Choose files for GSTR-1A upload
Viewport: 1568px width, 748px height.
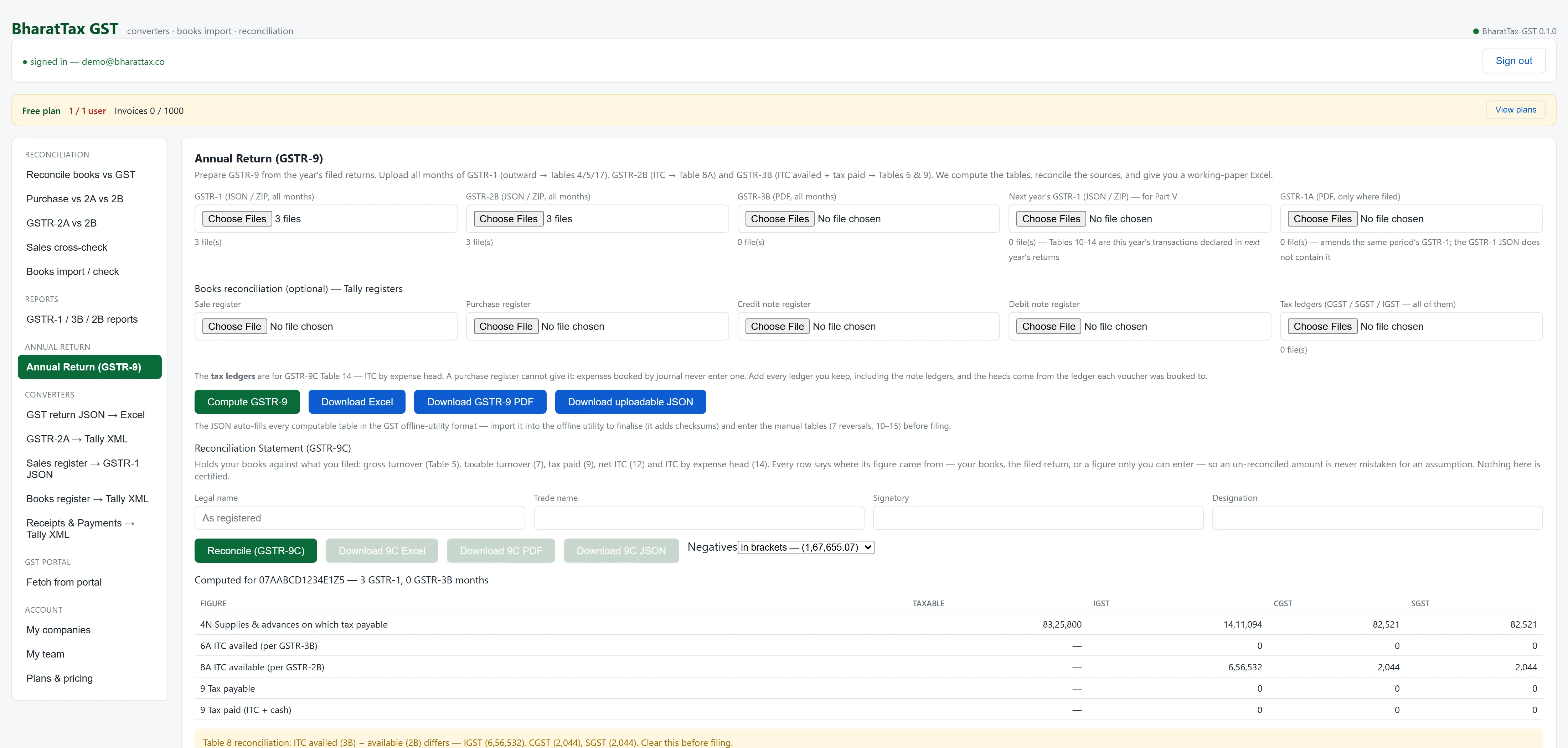click(x=1323, y=219)
